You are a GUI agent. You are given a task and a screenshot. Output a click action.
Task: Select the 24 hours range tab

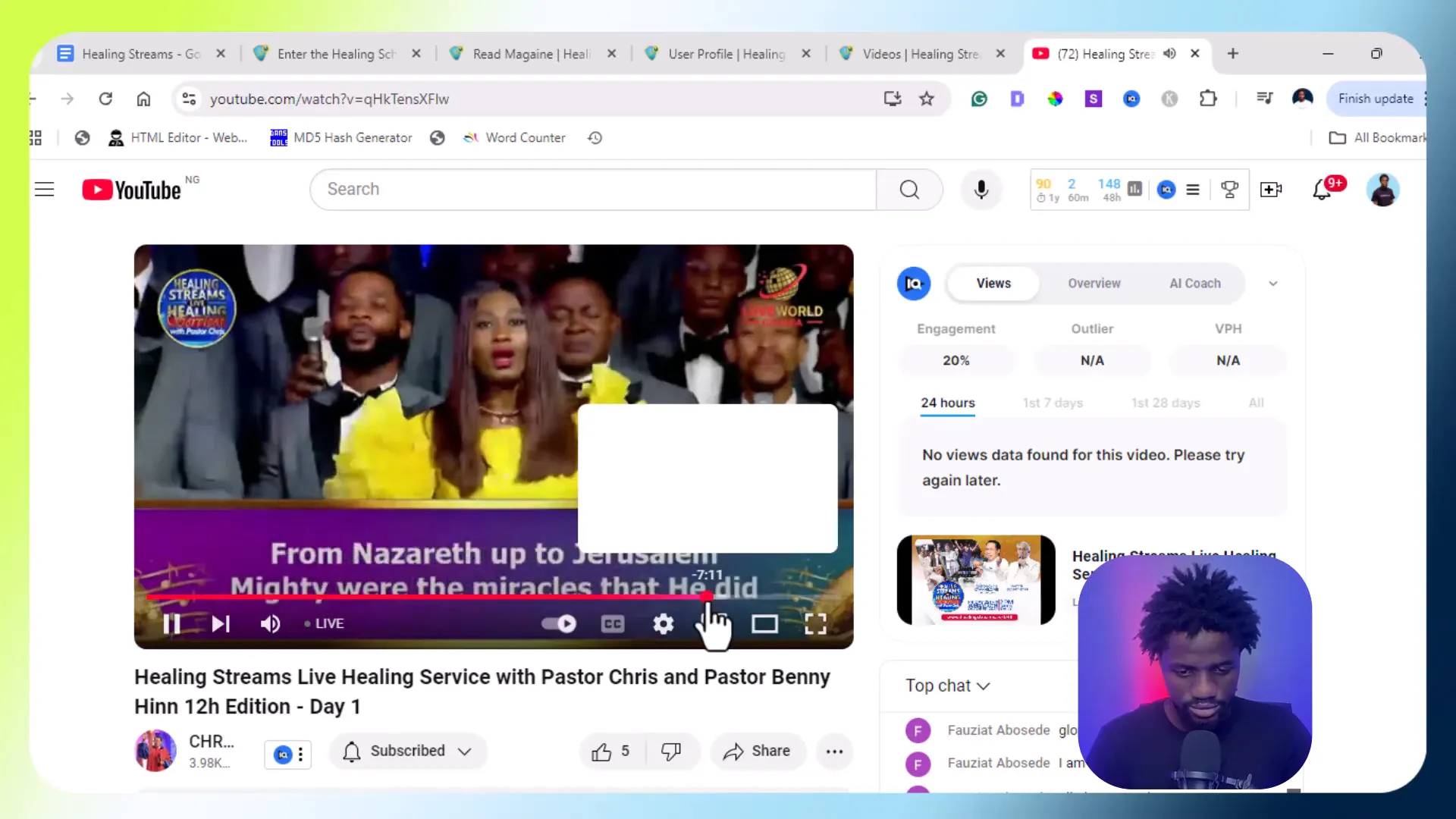tap(948, 403)
